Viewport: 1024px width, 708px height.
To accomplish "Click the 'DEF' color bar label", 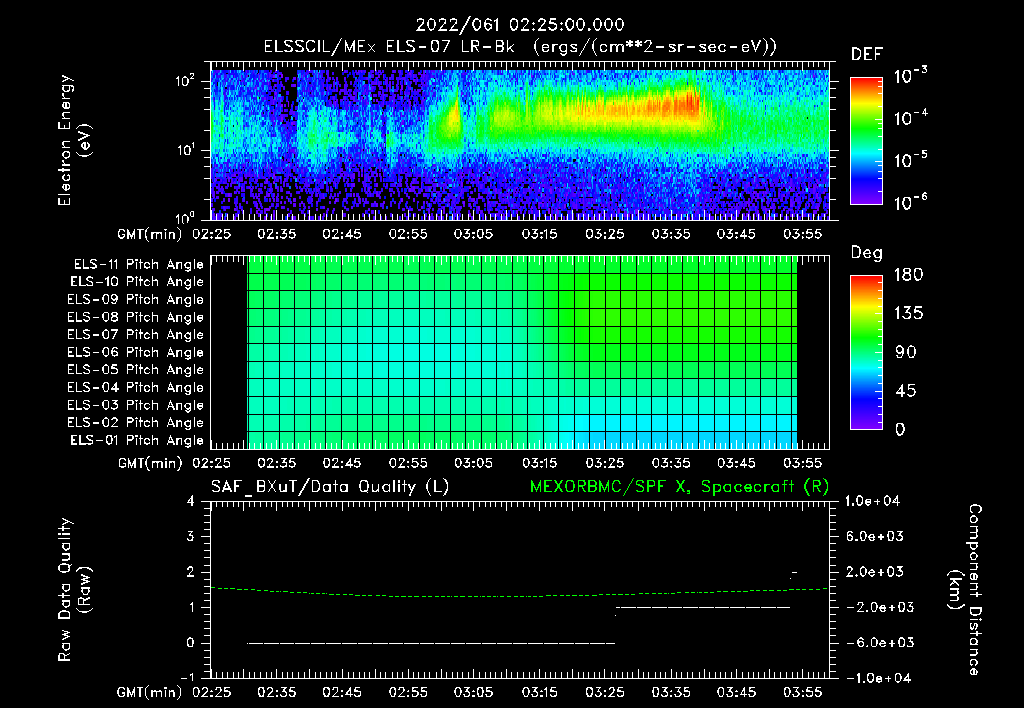I will pyautogui.click(x=867, y=54).
